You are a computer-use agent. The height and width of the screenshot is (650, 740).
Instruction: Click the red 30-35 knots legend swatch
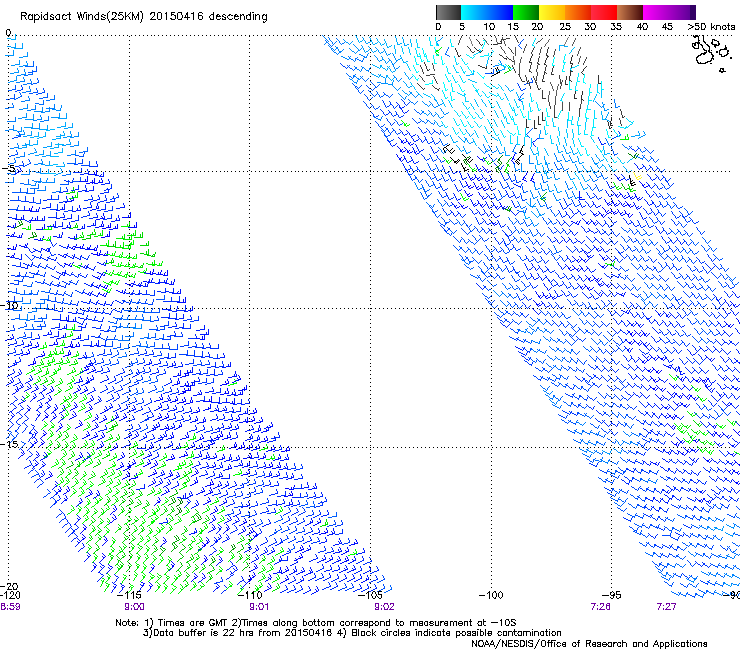(x=604, y=12)
